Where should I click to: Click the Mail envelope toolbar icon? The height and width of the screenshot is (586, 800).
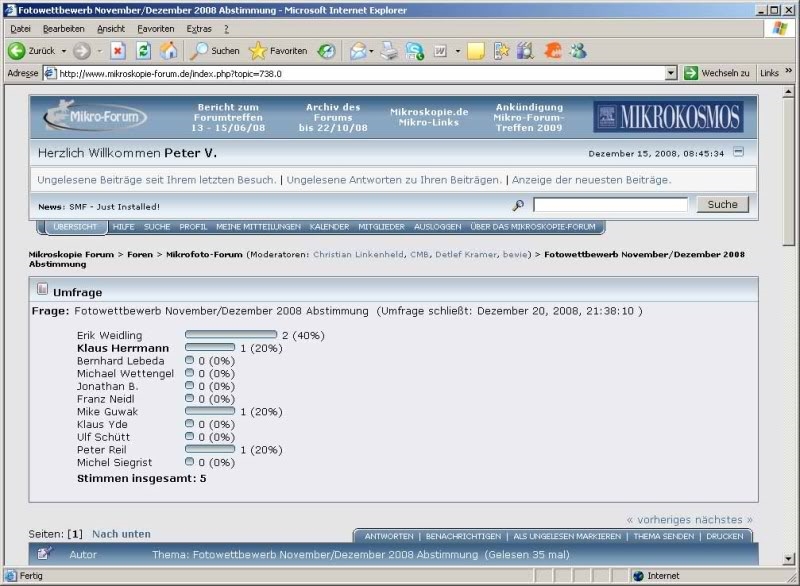(x=357, y=51)
